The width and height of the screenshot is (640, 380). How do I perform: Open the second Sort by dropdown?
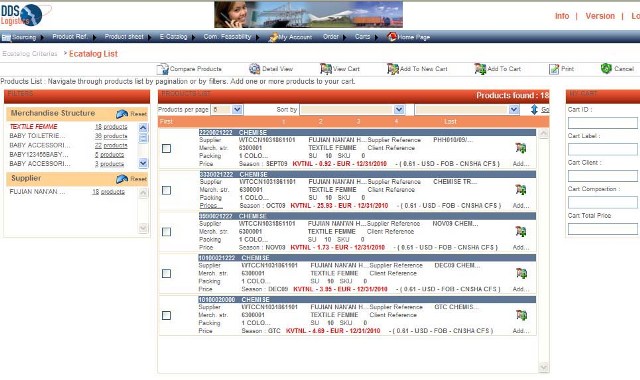(x=514, y=109)
